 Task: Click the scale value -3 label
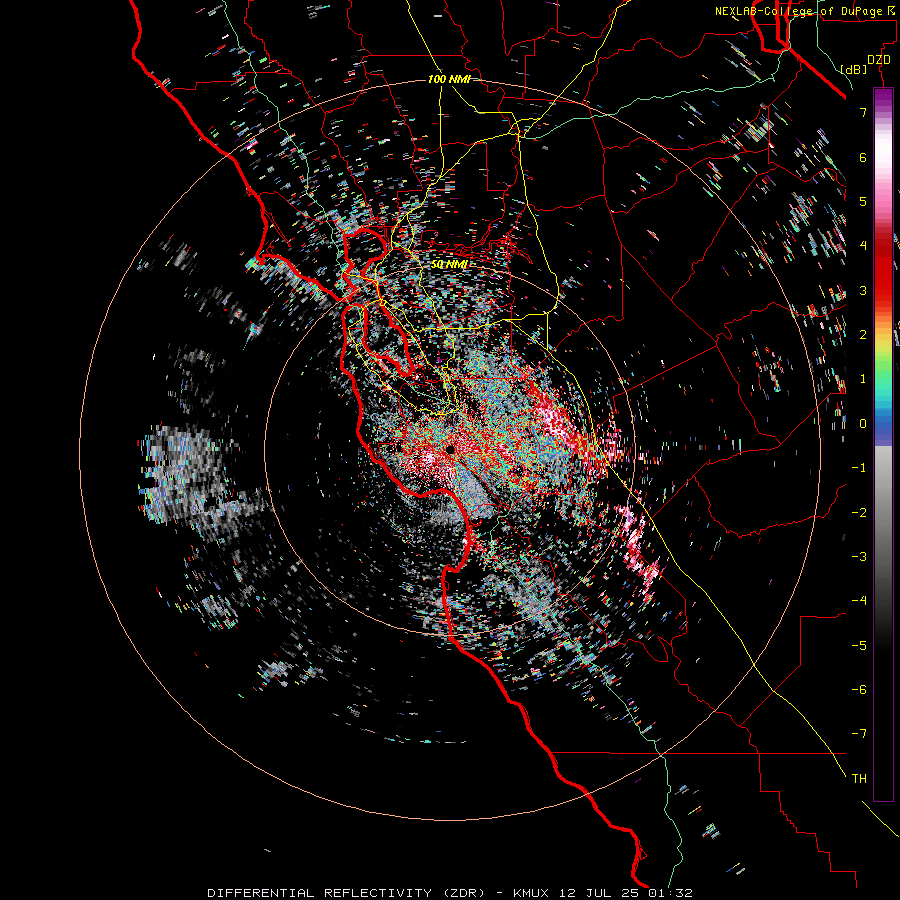click(859, 557)
